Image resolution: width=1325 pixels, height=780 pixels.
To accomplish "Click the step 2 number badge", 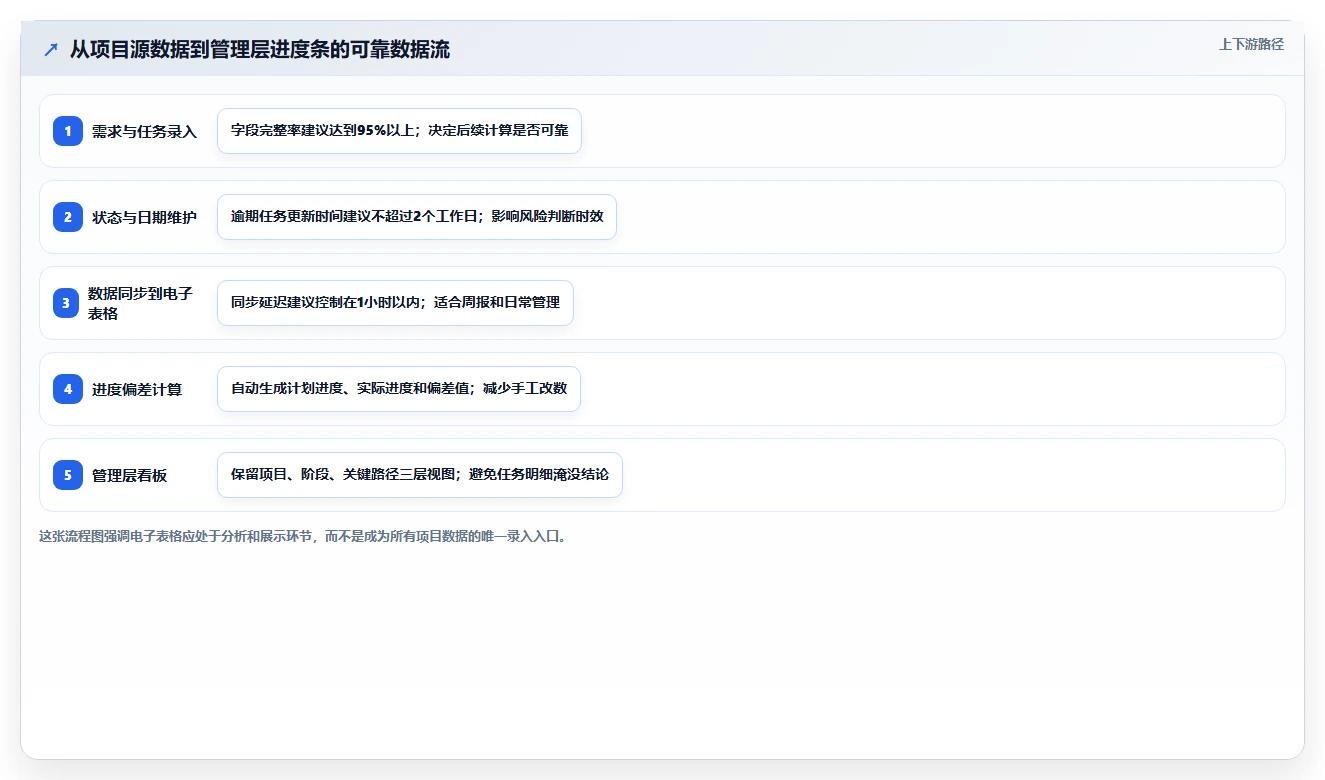I will tap(68, 217).
